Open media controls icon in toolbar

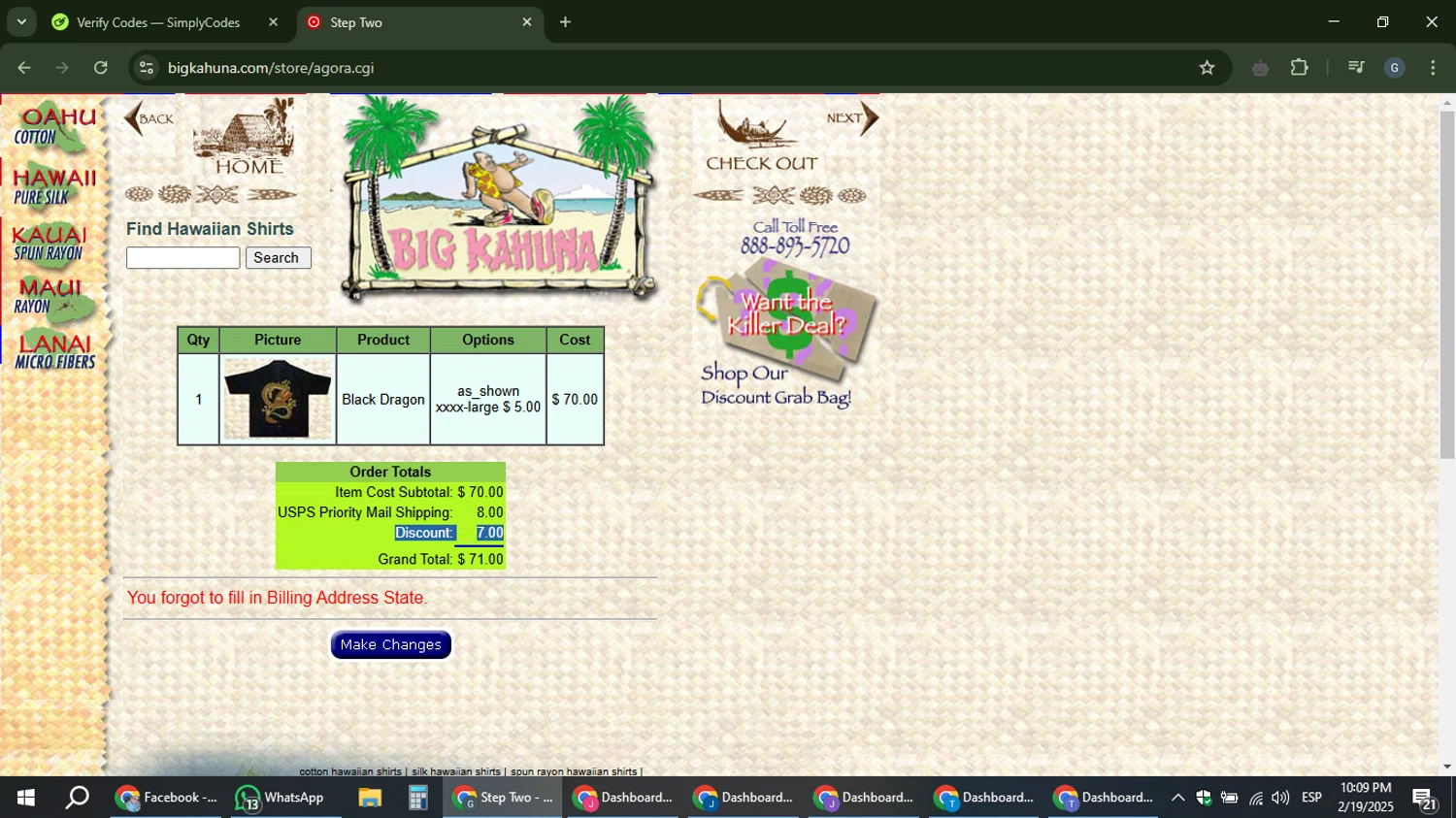point(1356,68)
